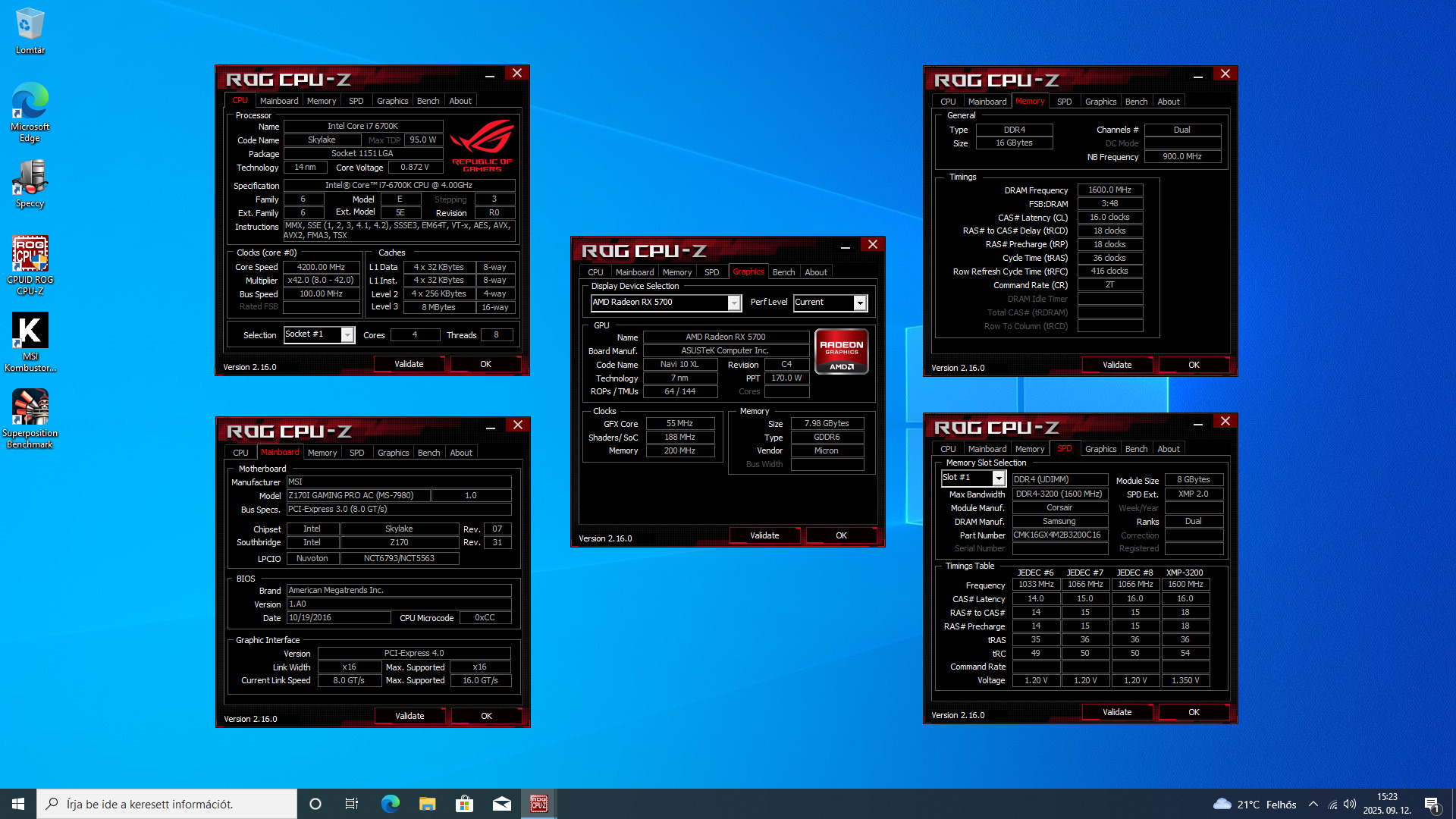This screenshot has width=1456, height=819.
Task: Open the Speccy desktop shortcut
Action: [30, 179]
